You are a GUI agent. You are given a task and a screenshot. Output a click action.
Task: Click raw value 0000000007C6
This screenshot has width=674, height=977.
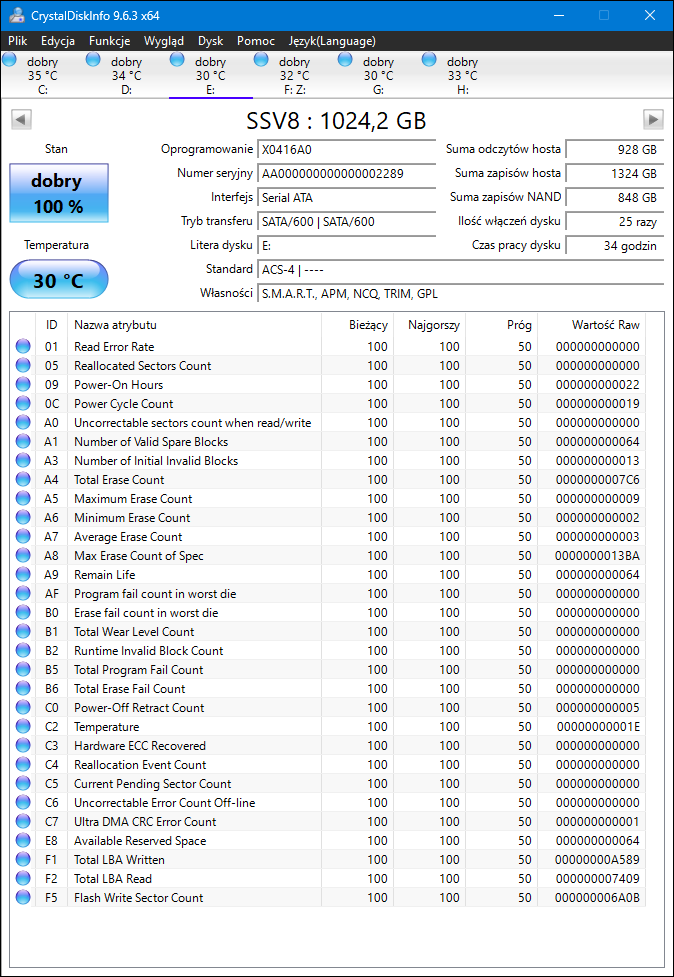597,480
